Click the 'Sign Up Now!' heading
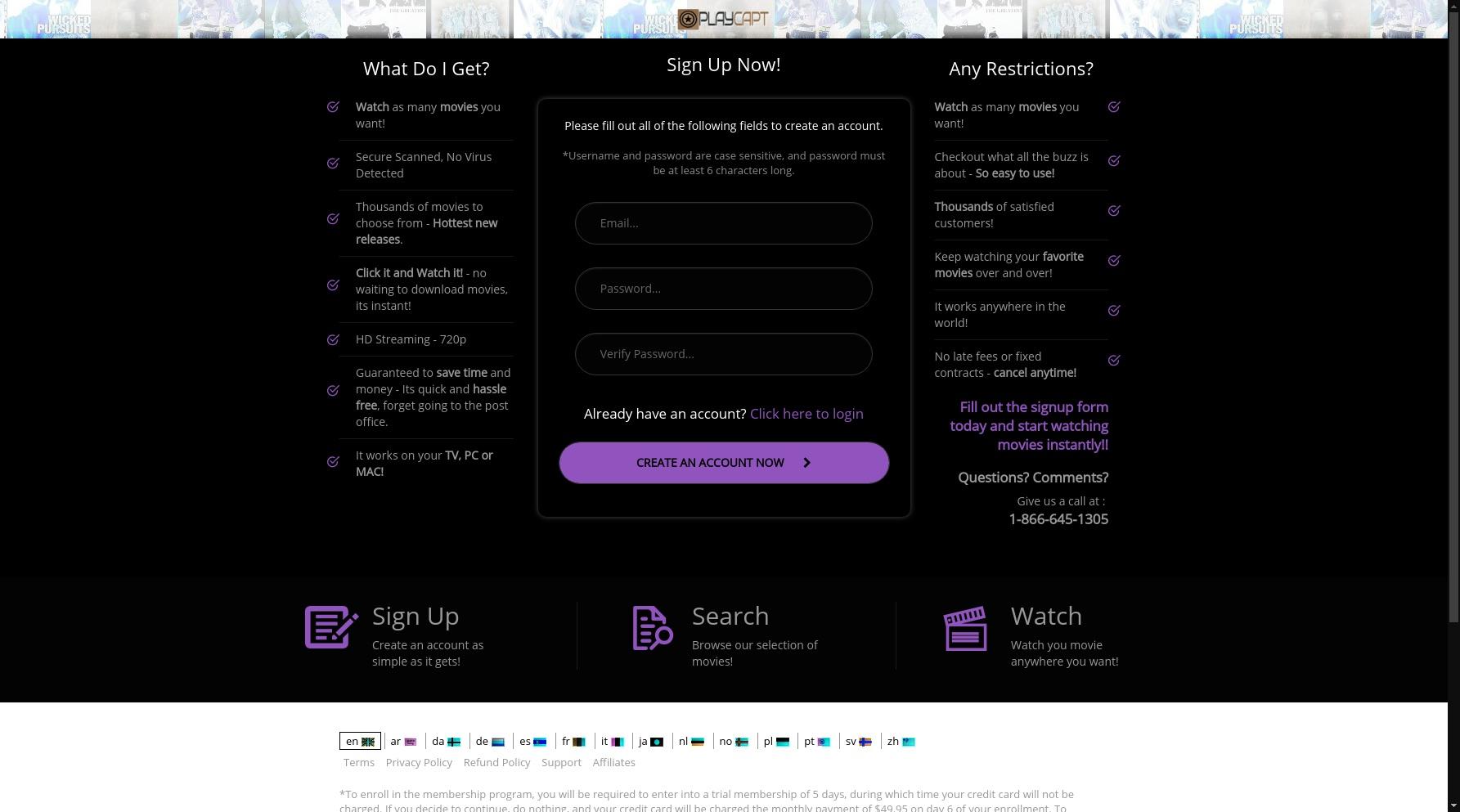 723,65
